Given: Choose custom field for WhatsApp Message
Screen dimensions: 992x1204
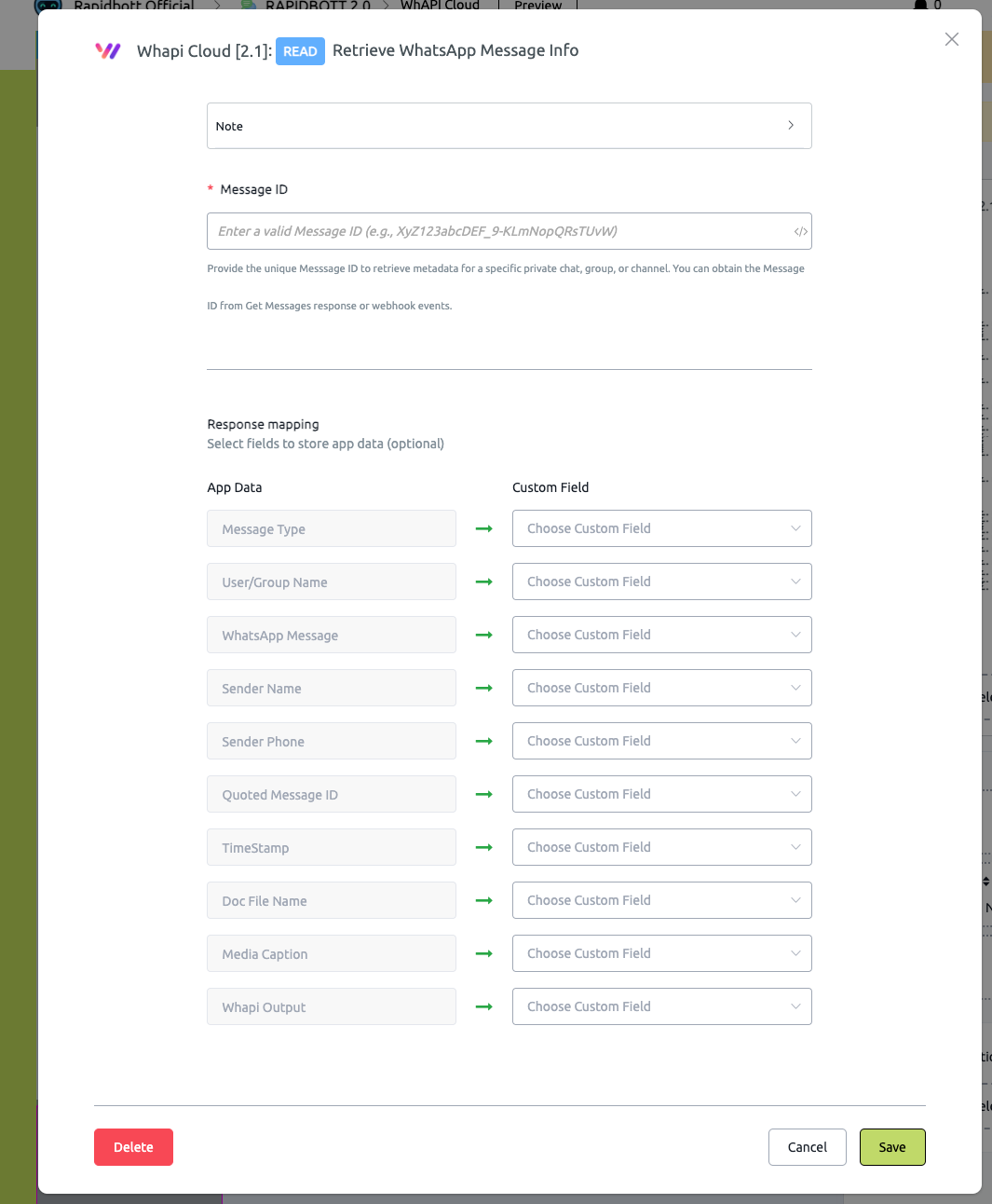Looking at the screenshot, I should click(x=661, y=635).
